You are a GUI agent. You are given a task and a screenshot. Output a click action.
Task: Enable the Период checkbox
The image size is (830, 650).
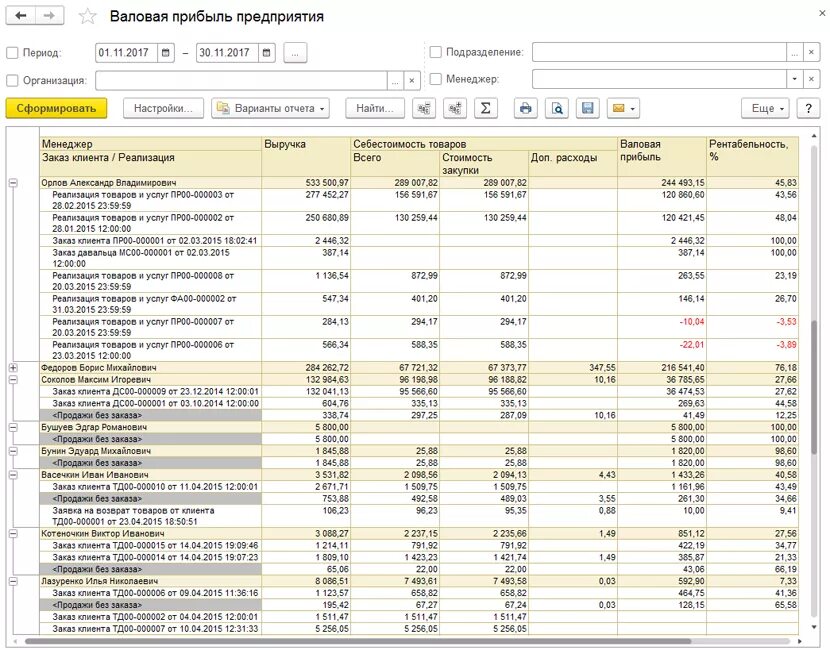(12, 53)
